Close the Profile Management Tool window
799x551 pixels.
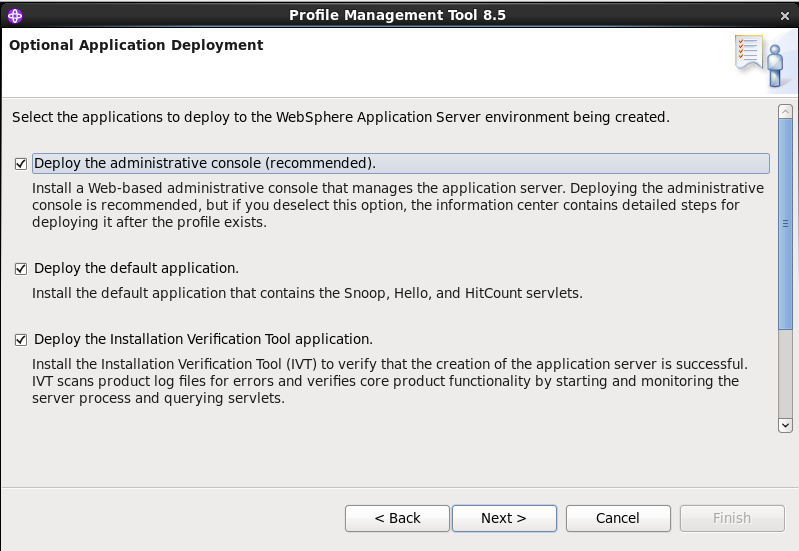point(783,14)
